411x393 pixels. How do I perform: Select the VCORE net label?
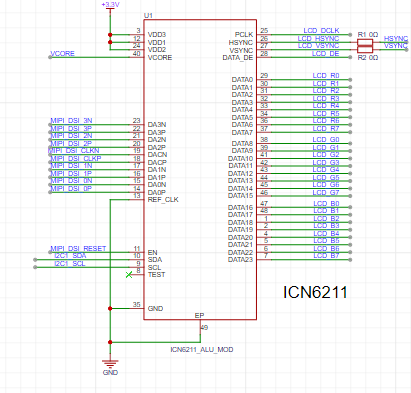(x=62, y=54)
